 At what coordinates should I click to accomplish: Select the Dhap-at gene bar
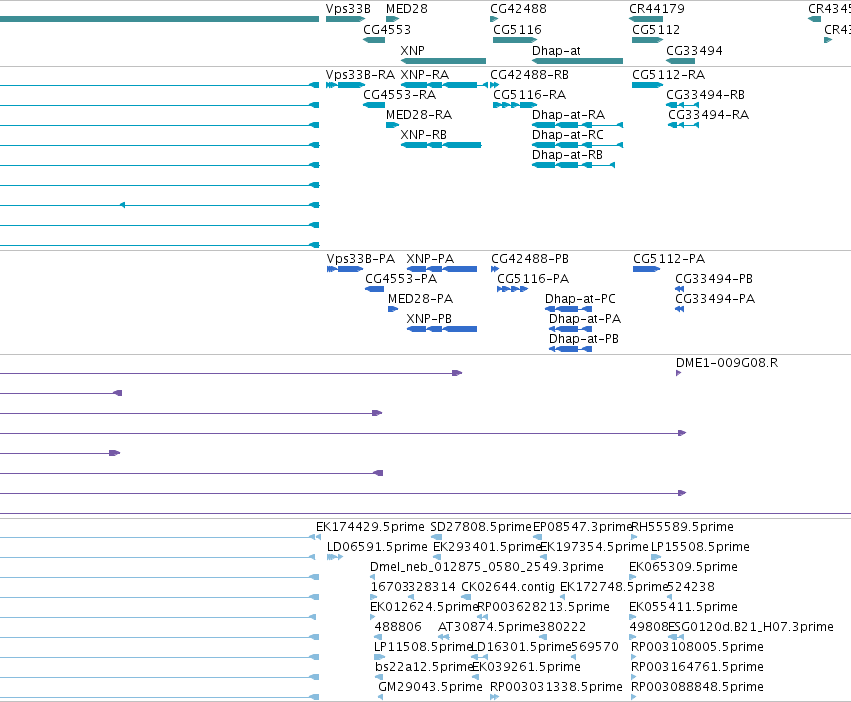point(577,61)
